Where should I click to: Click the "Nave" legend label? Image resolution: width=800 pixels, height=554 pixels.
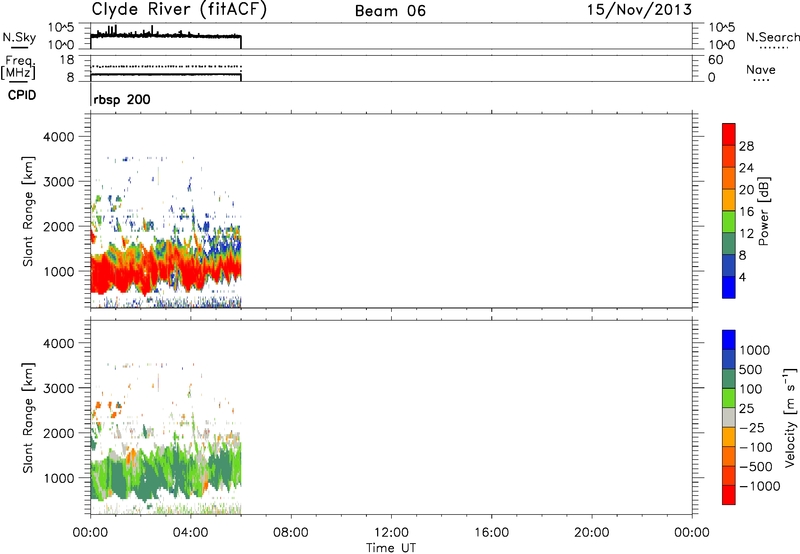761,69
